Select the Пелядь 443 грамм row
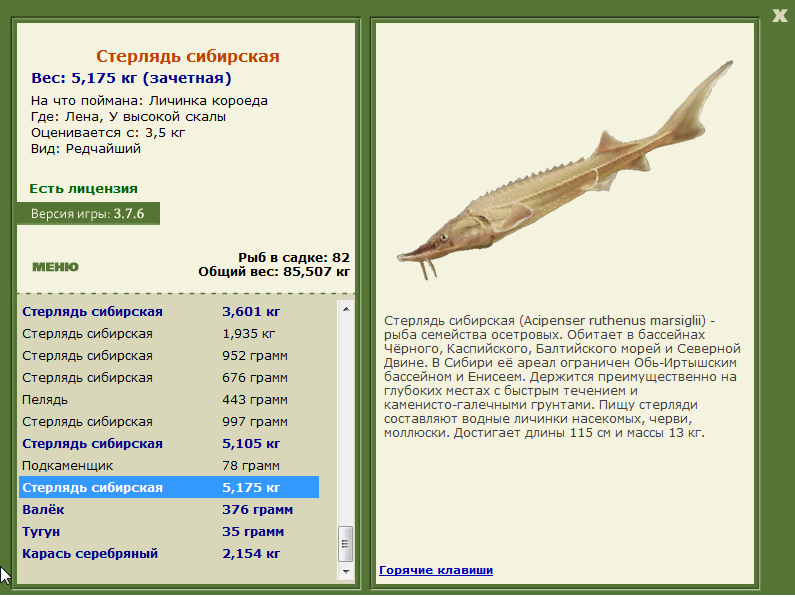Screen dimensions: 795x598 coord(169,400)
